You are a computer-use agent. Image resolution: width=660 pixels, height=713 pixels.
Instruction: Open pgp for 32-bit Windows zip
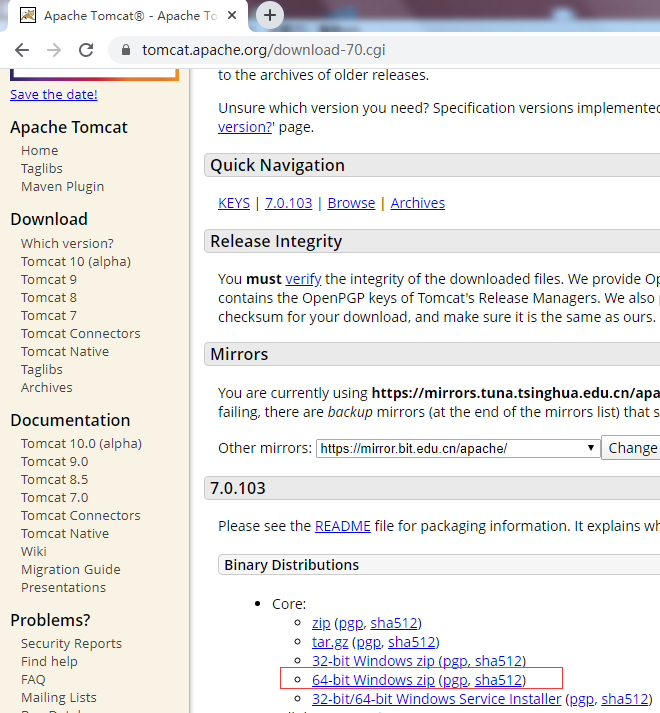(x=455, y=661)
